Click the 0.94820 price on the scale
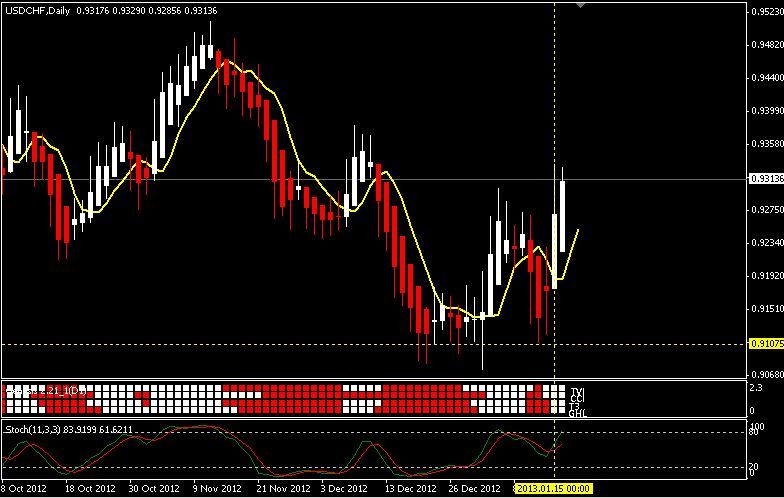 [x=765, y=45]
